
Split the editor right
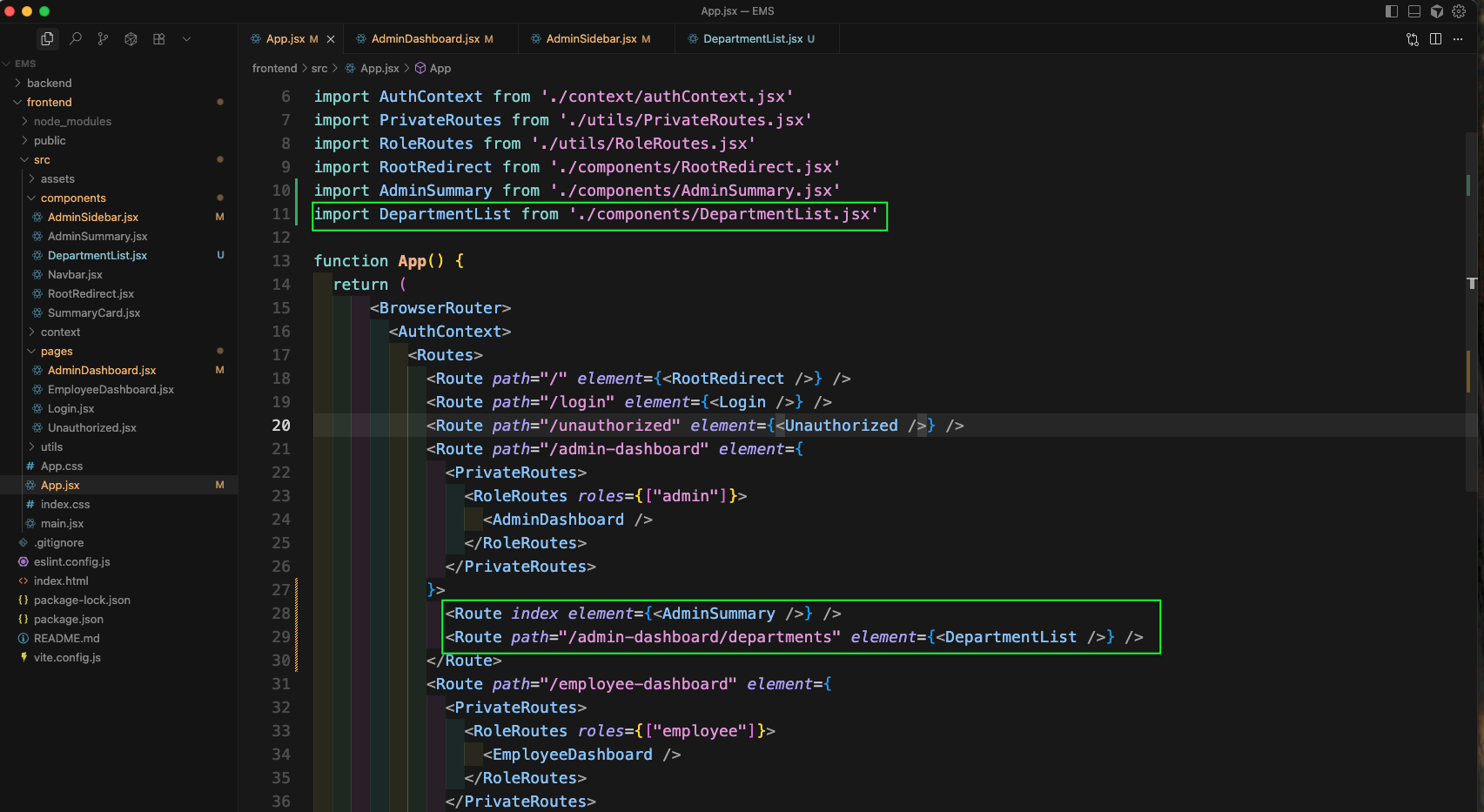click(1435, 39)
